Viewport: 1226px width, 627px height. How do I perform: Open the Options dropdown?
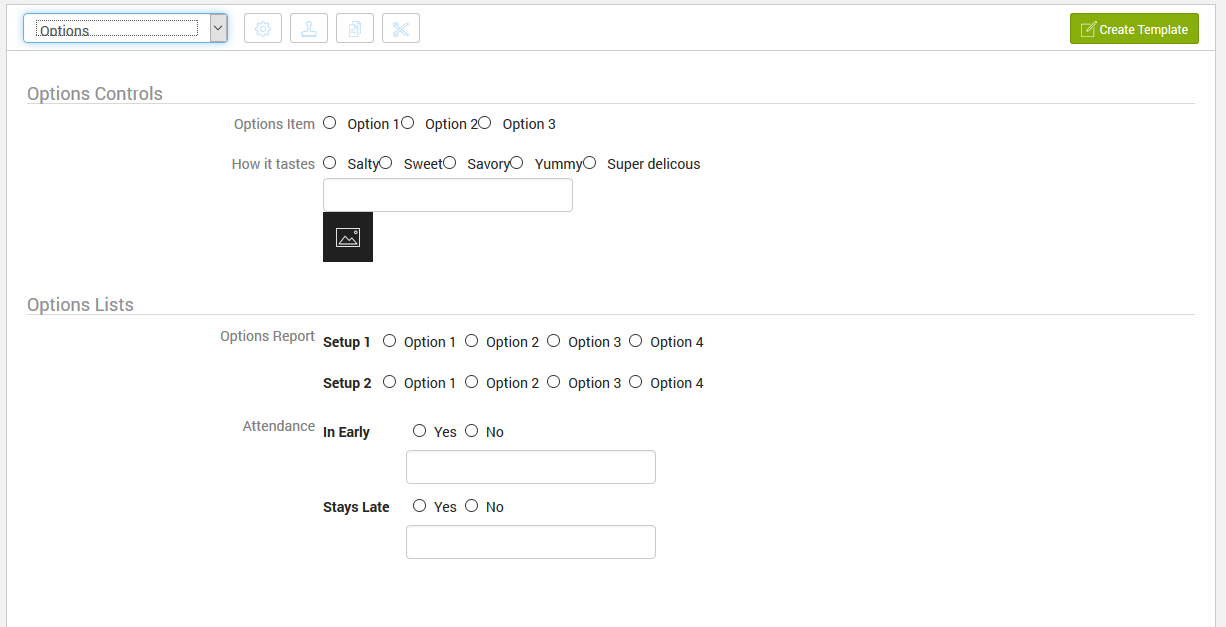[x=125, y=28]
